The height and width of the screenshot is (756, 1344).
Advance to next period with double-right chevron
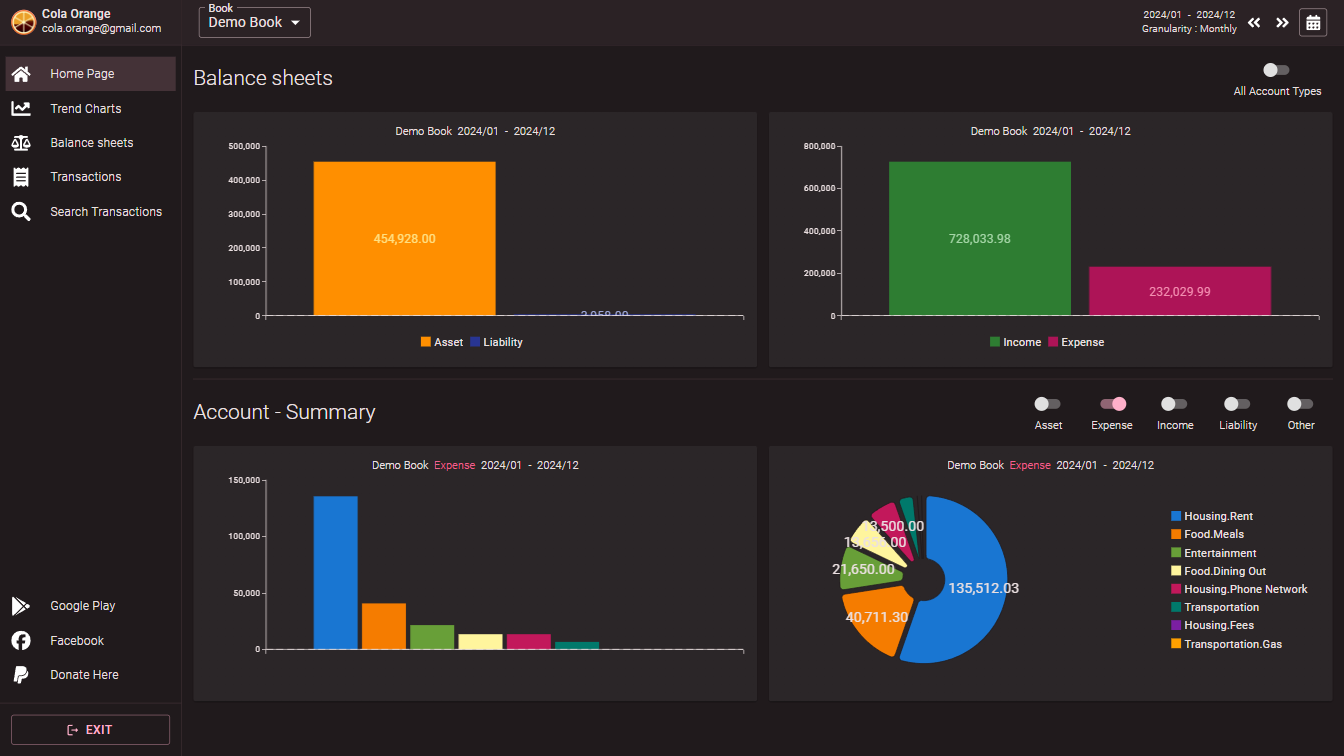tap(1282, 23)
